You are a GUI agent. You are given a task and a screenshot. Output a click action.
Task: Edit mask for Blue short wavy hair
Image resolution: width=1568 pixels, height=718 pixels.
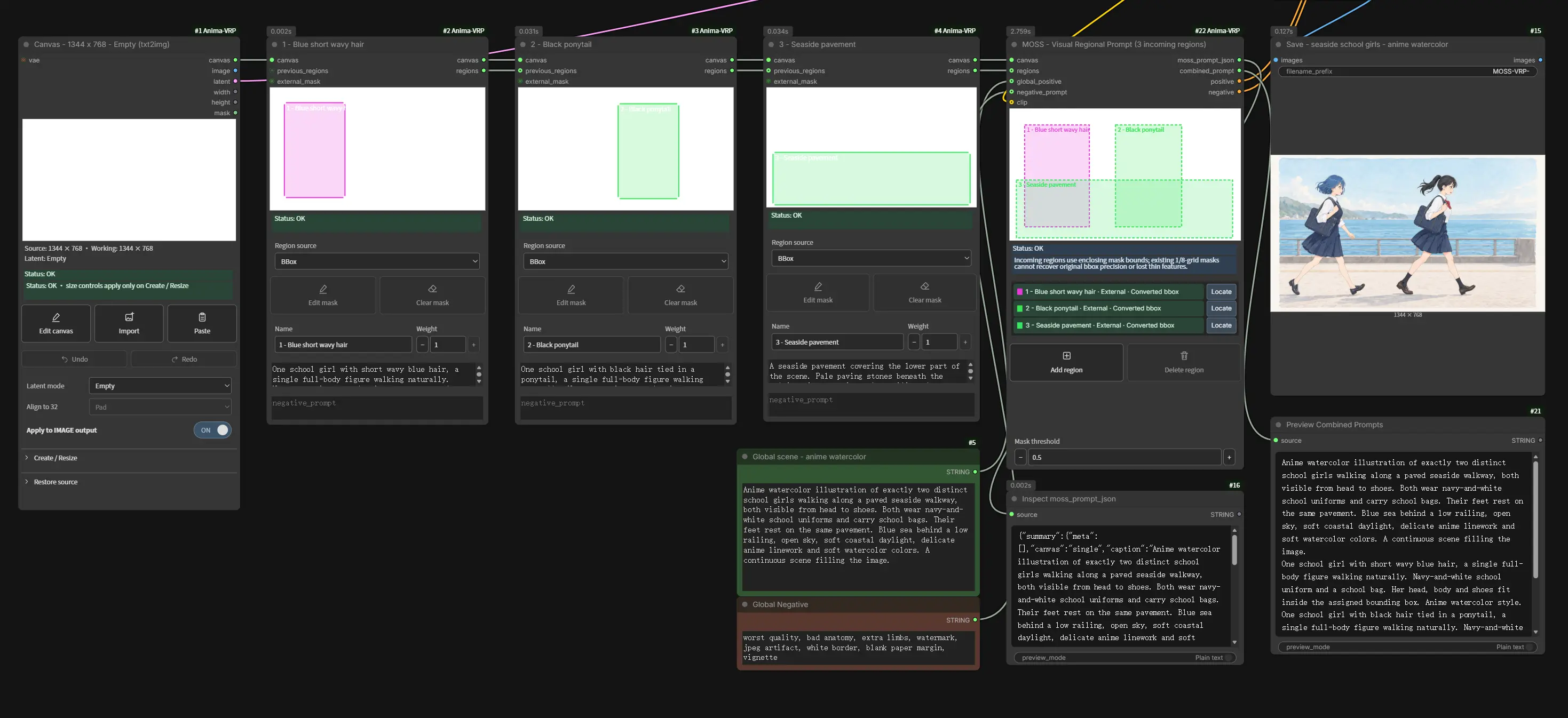[322, 295]
